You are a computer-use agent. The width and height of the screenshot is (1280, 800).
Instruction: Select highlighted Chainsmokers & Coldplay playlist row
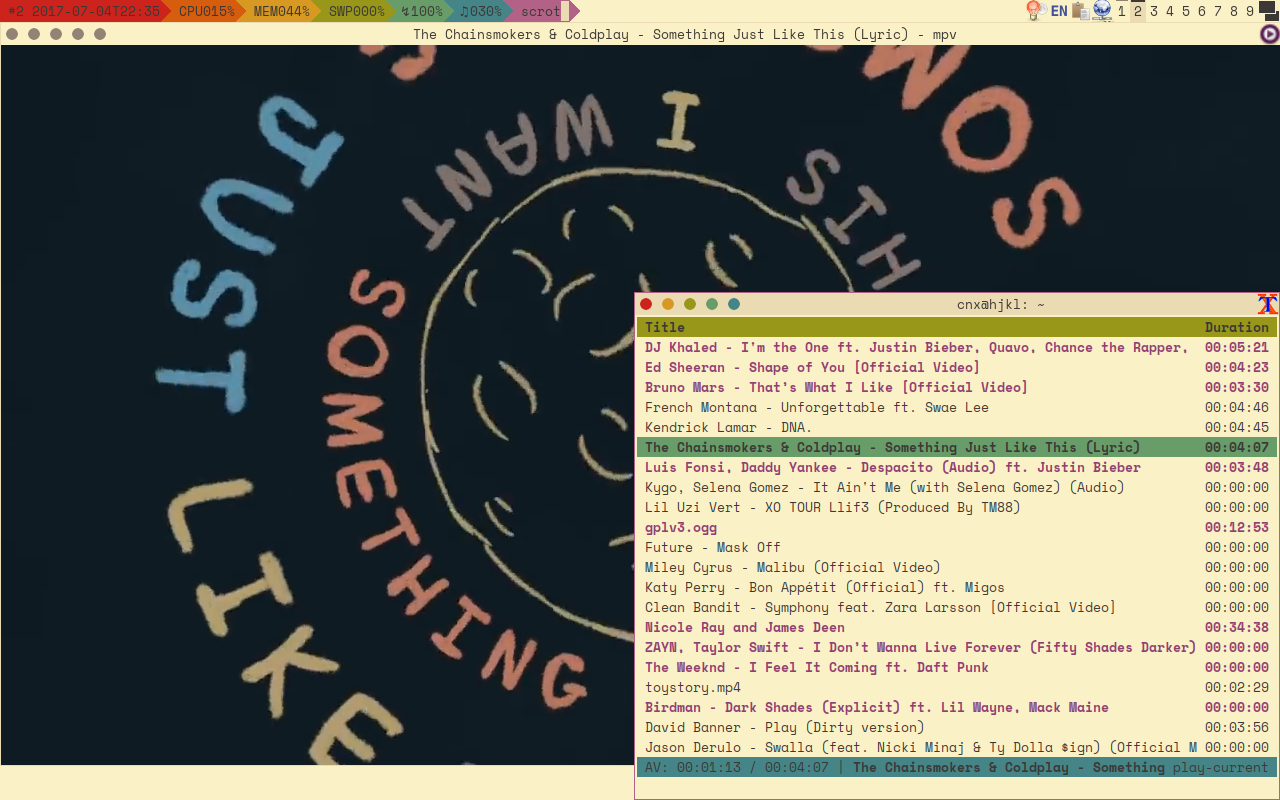coord(957,447)
